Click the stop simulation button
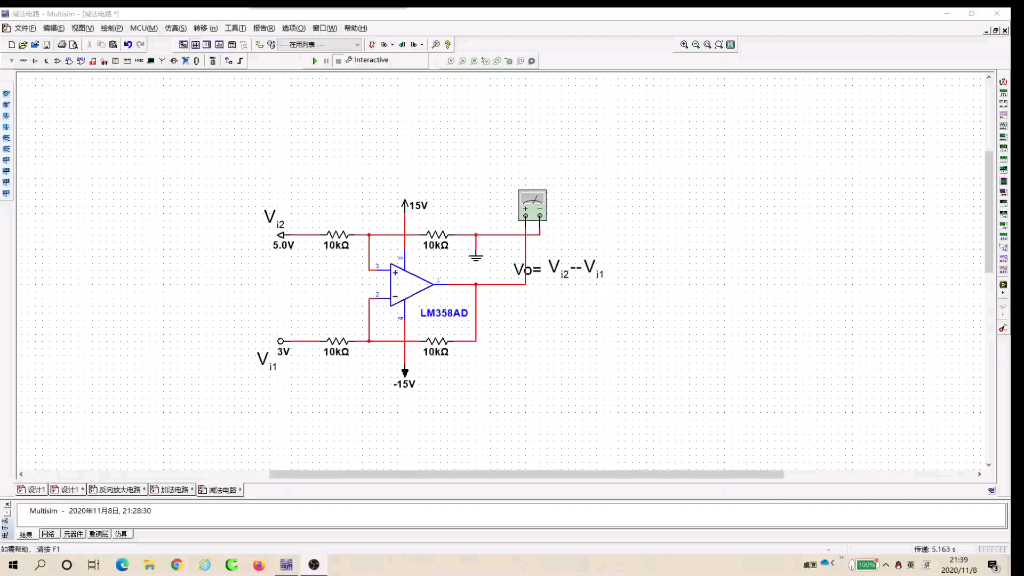 pos(338,61)
